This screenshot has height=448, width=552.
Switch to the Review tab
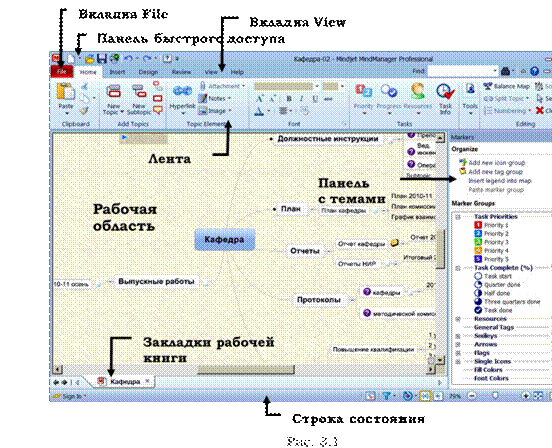(181, 72)
